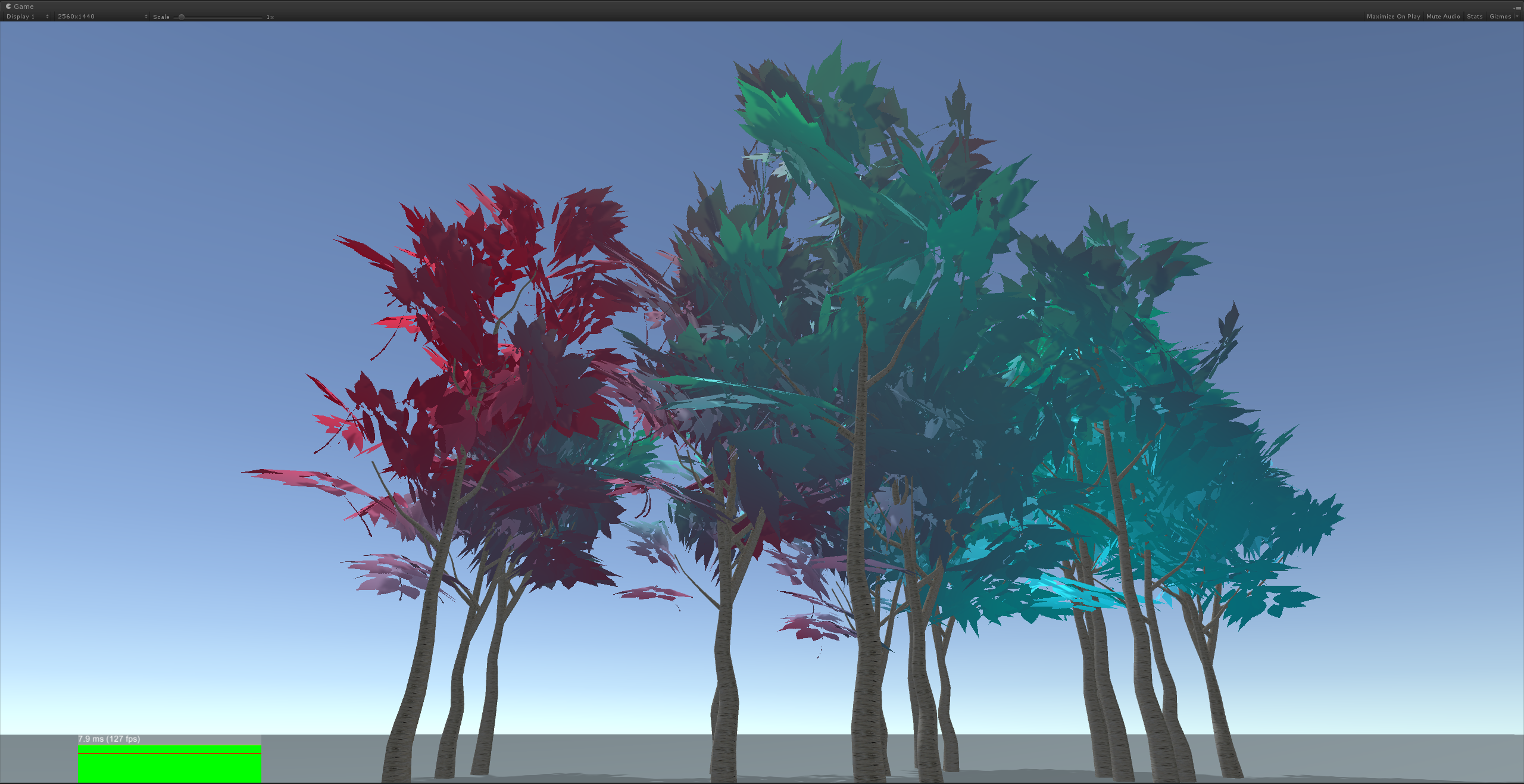The width and height of the screenshot is (1524, 784).
Task: Click the tallest green tree canopy
Action: pos(863,208)
